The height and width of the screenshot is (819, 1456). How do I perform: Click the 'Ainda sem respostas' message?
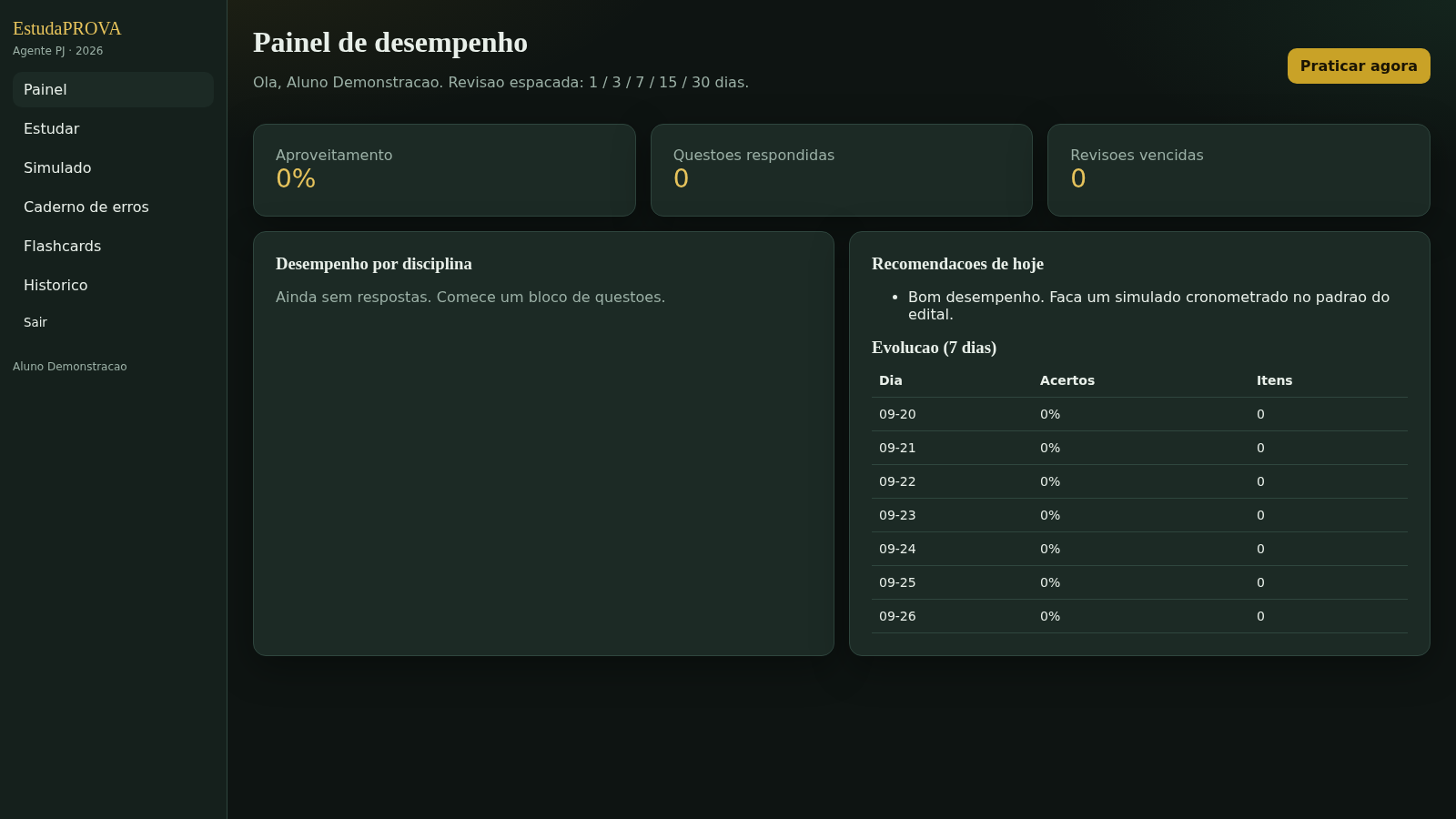(470, 297)
